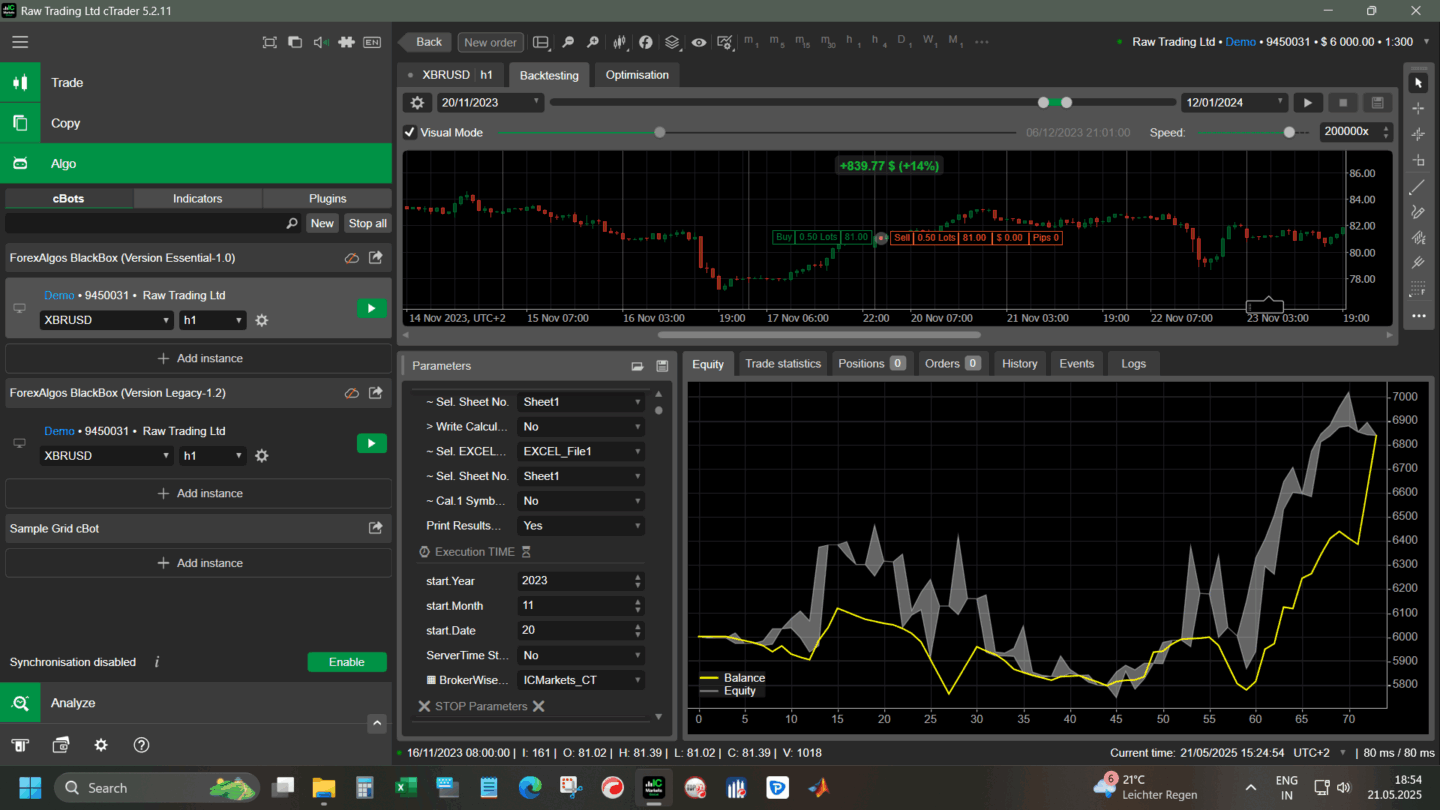Click the zoom out magnifier icon
Image resolution: width=1440 pixels, height=810 pixels.
(568, 42)
